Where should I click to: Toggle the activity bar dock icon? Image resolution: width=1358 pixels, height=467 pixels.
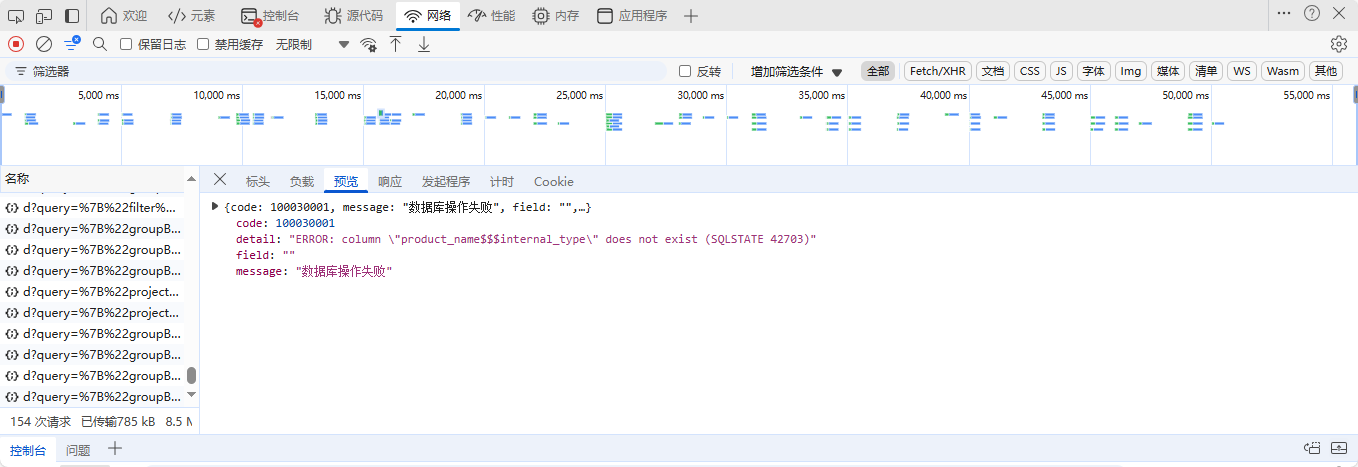(x=72, y=16)
